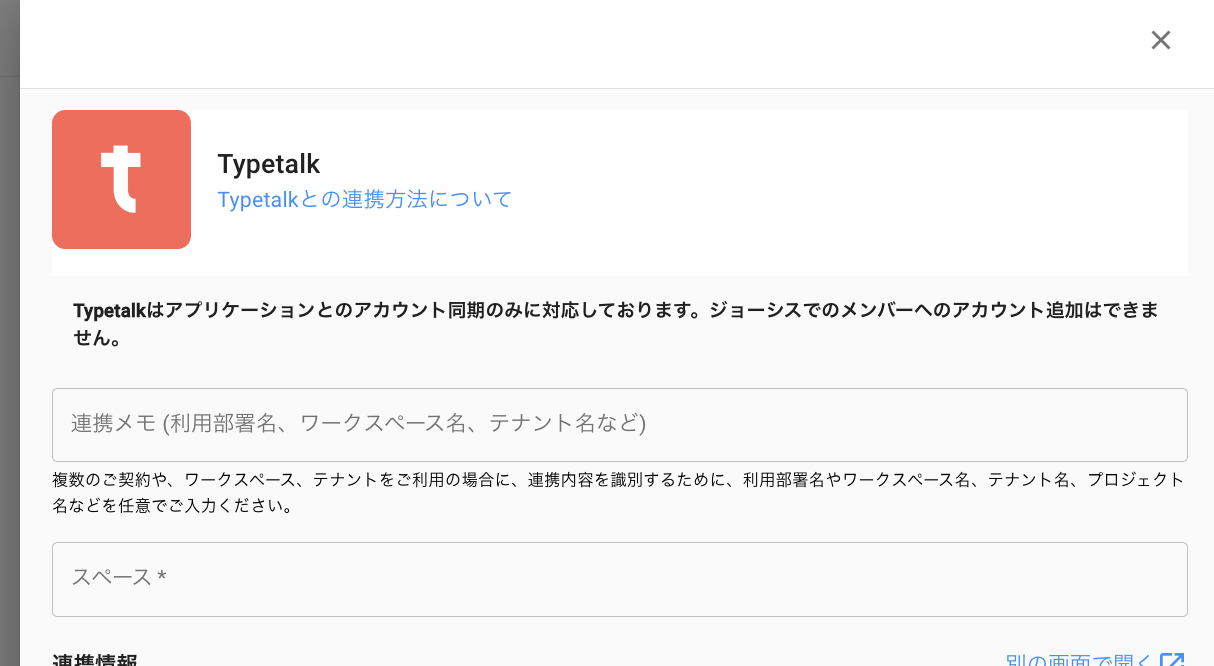The height and width of the screenshot is (666, 1214).
Task: Click the Typetalk heading title
Action: (268, 164)
